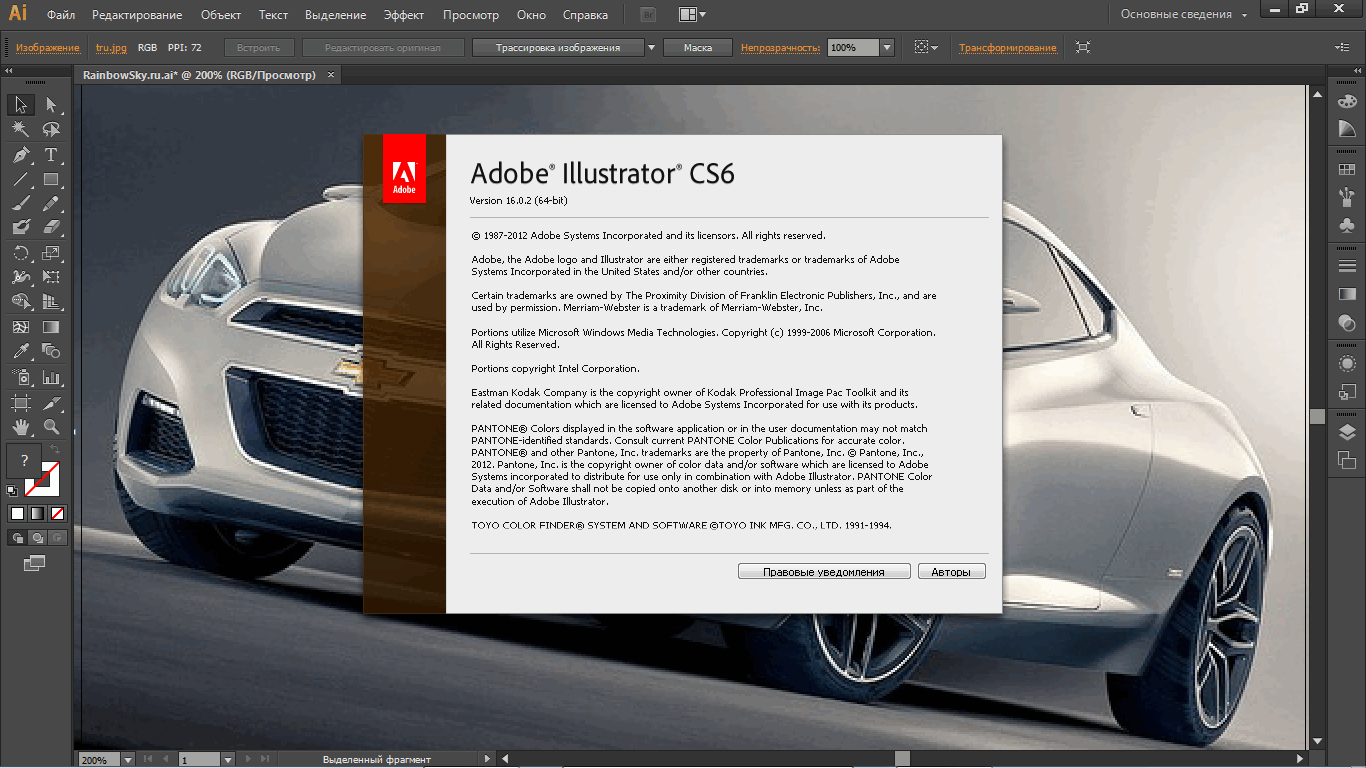Swap fill and stroke arrows
The image size is (1366, 768).
pos(54,450)
